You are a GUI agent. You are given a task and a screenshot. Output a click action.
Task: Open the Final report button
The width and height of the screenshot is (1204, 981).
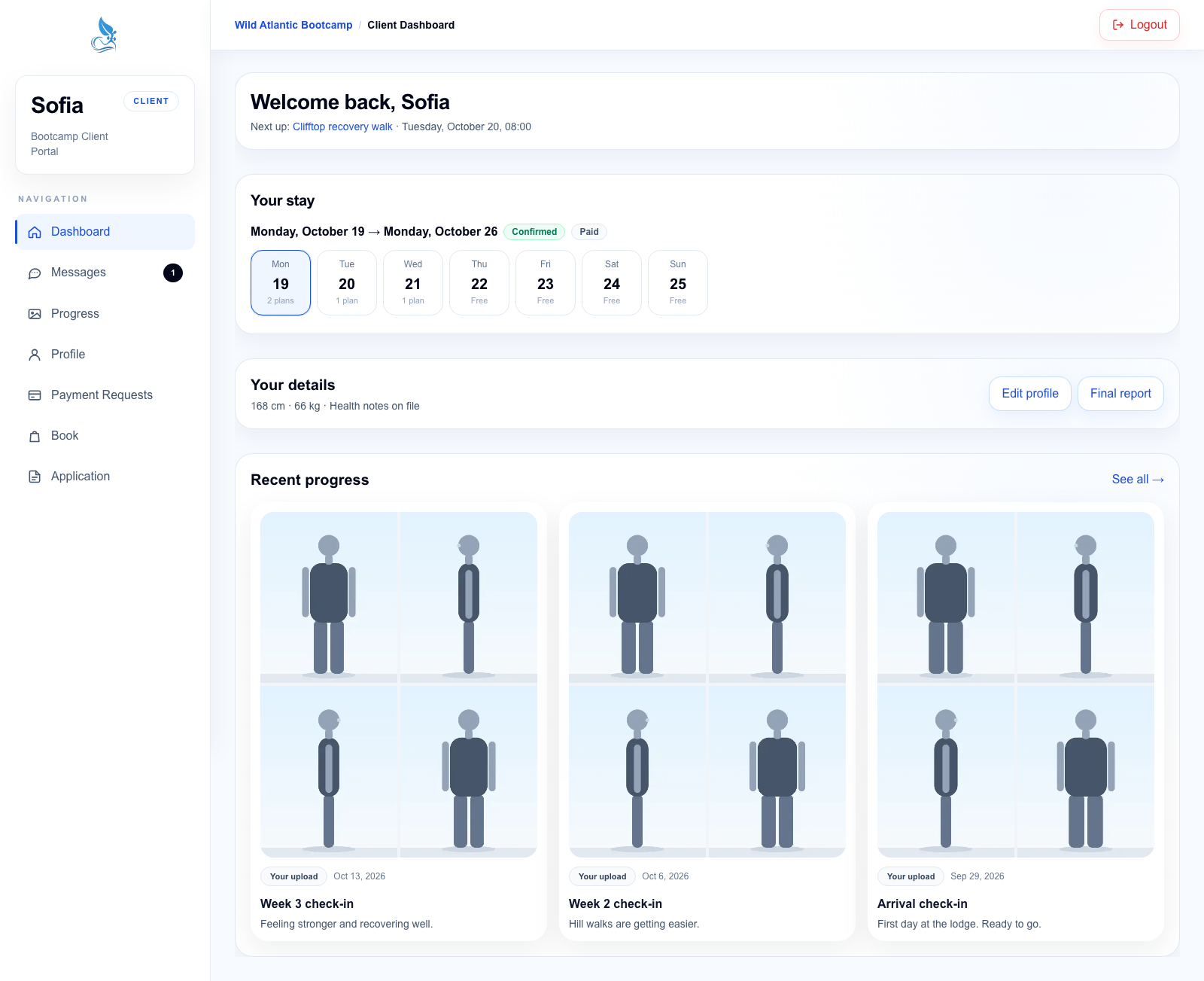click(1120, 394)
